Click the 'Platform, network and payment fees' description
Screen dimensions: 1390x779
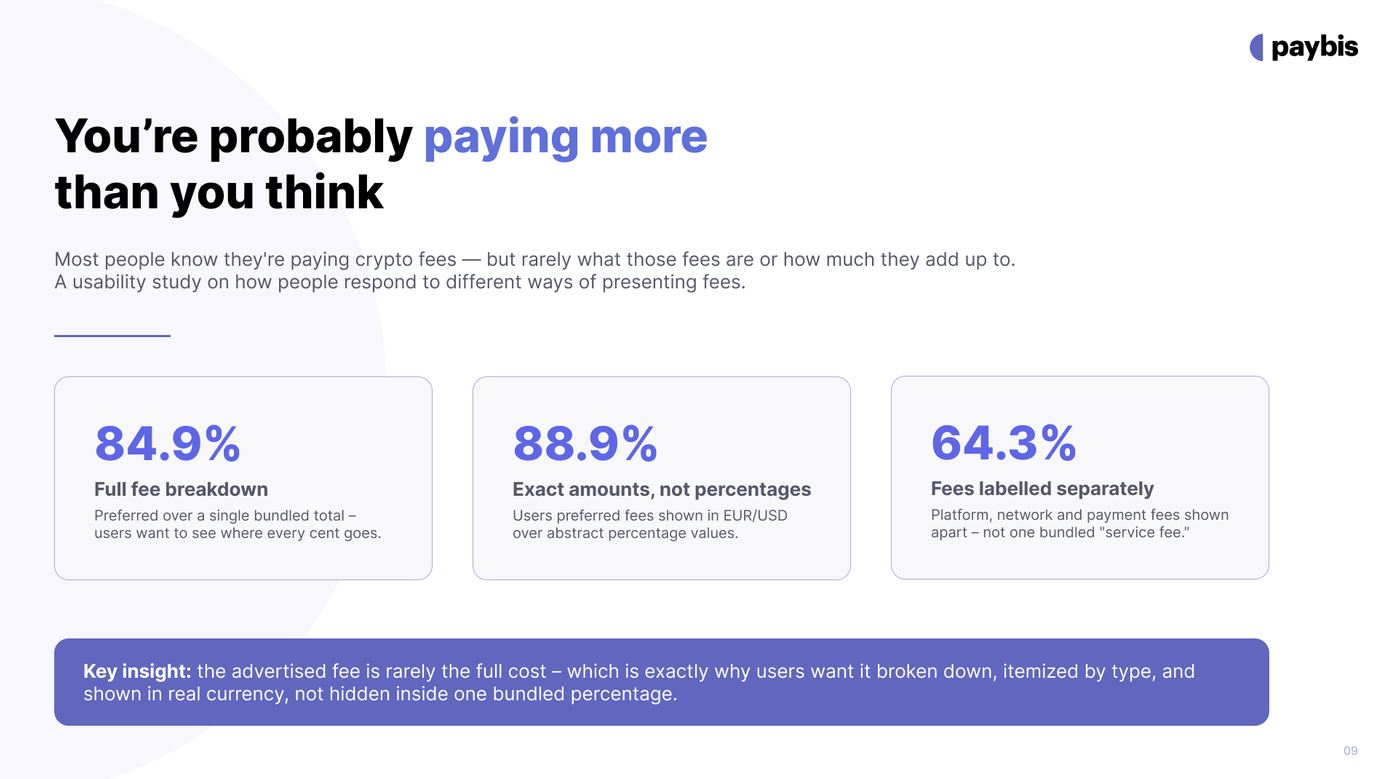(1080, 523)
